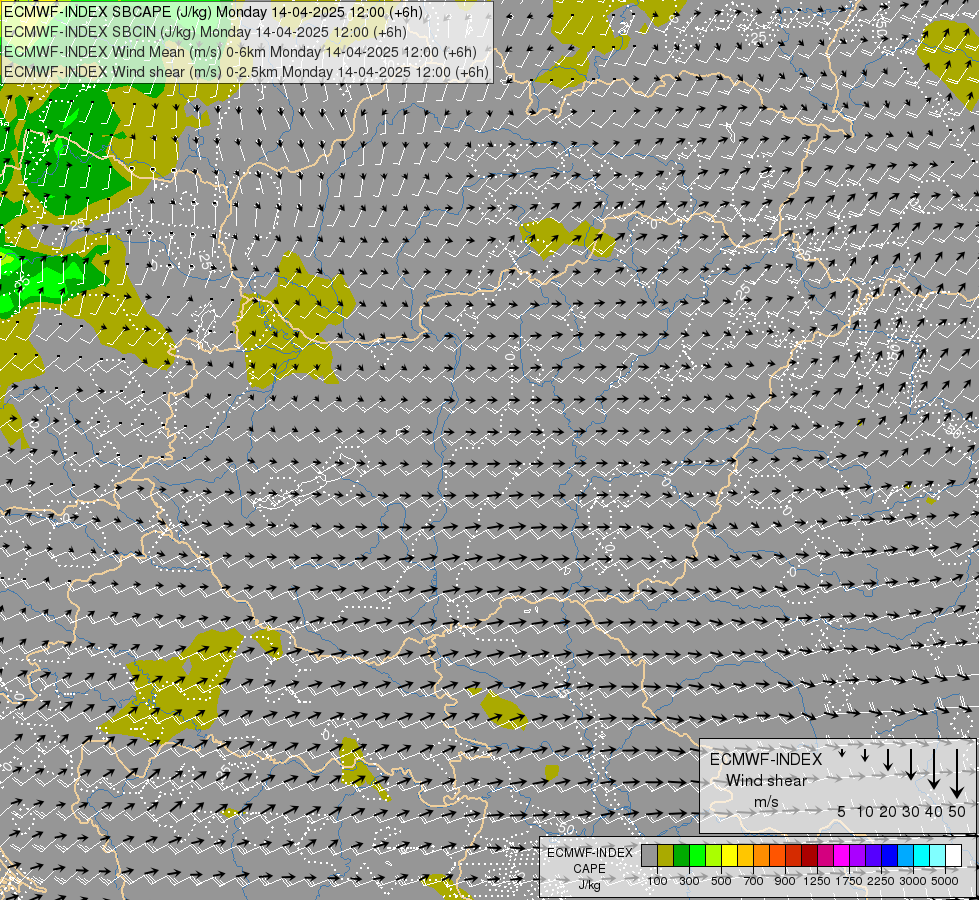Select the orange swatch right of 700 tick
This screenshot has height=900, width=979.
761,855
